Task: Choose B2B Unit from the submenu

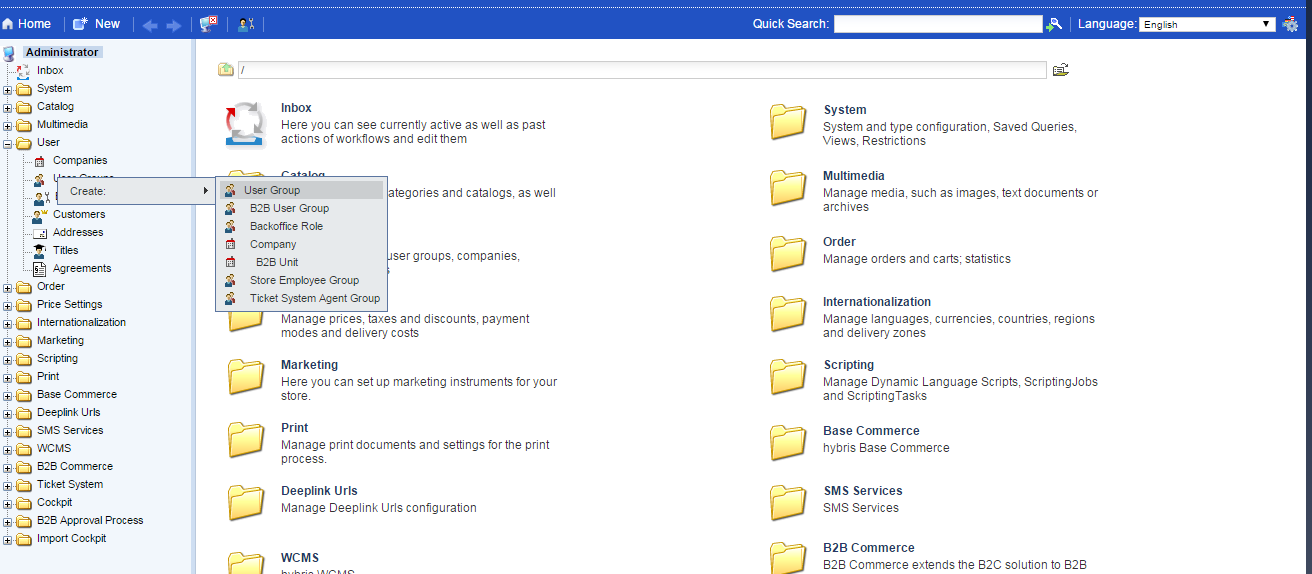Action: (301, 262)
